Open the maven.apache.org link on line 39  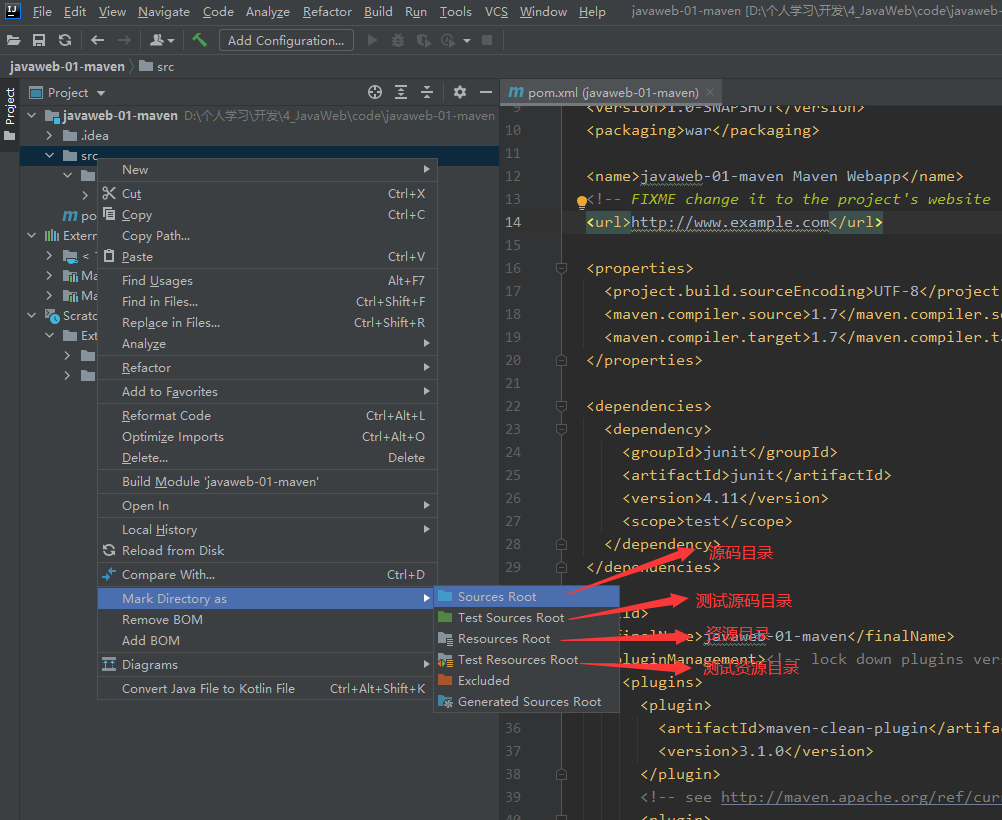(x=861, y=797)
